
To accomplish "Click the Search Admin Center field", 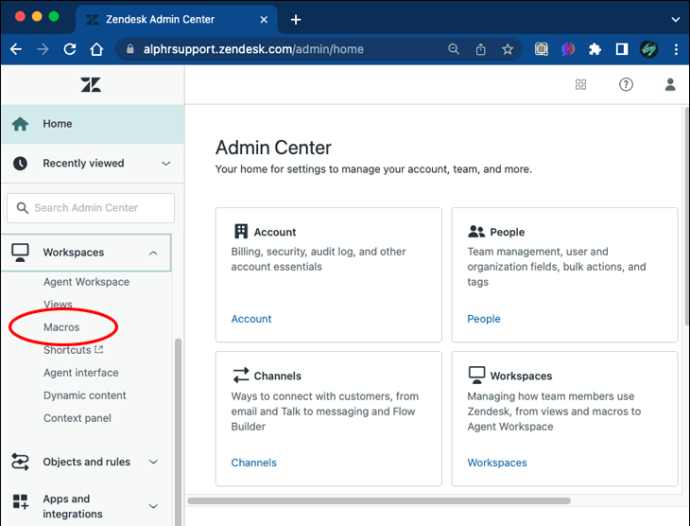I will click(x=91, y=208).
